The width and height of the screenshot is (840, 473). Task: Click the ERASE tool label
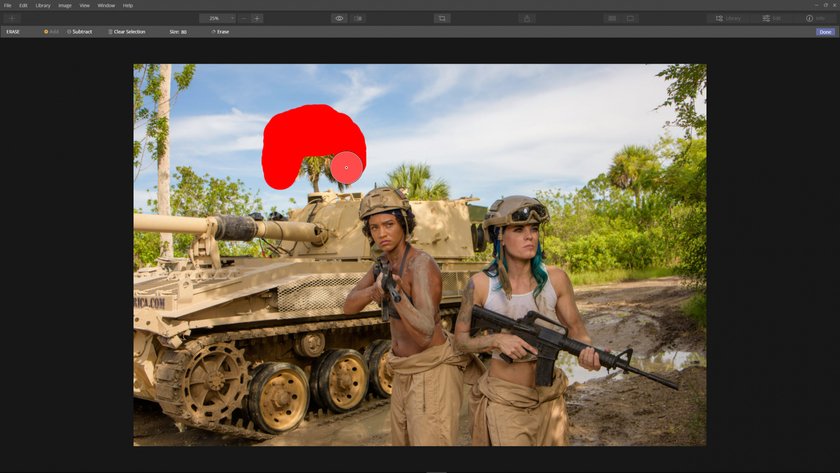(x=13, y=32)
